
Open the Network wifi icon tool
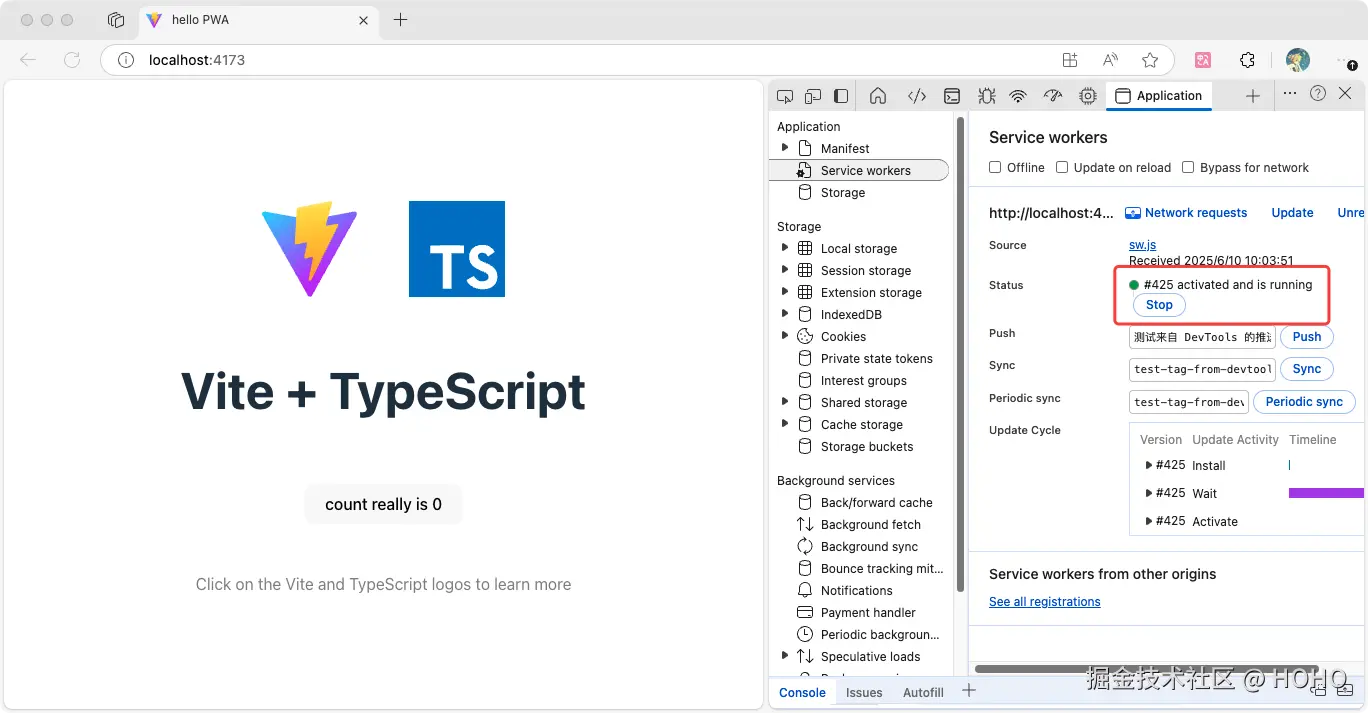[1018, 96]
